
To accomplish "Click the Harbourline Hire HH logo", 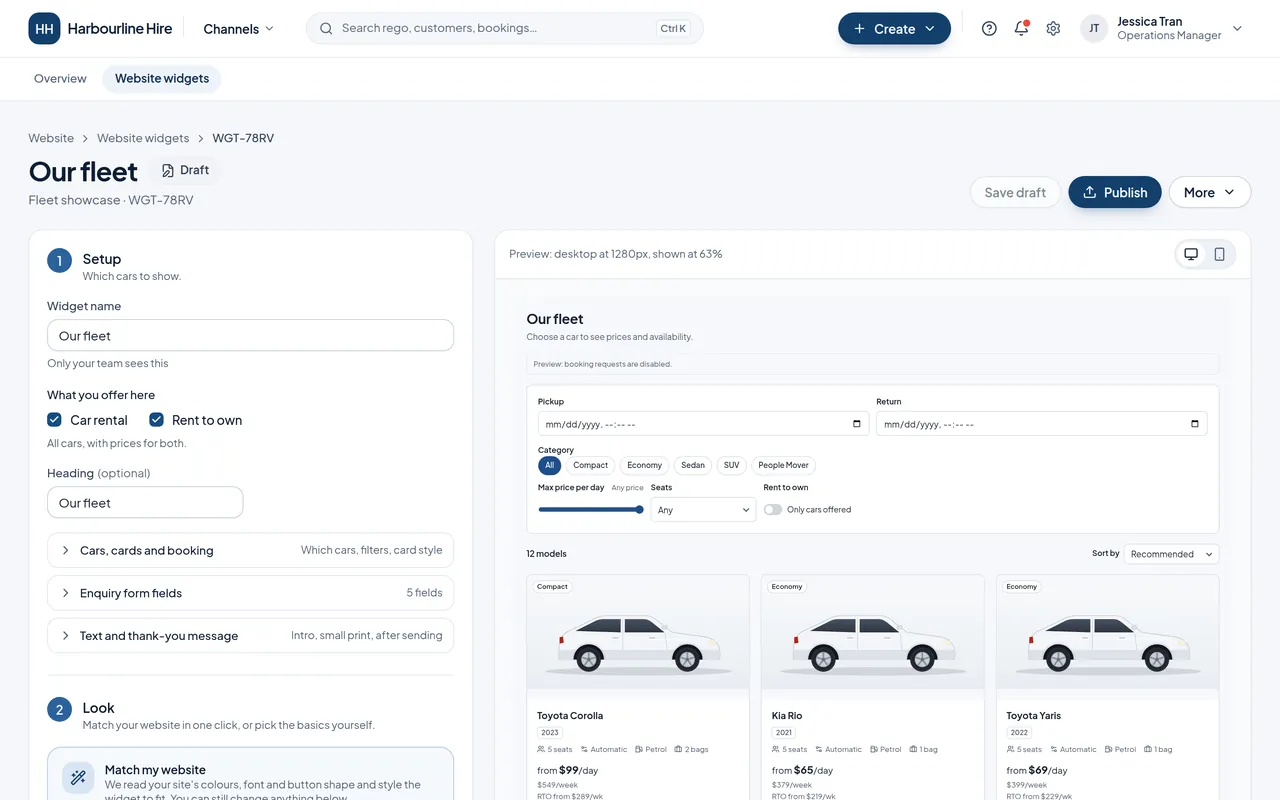I will (44, 29).
